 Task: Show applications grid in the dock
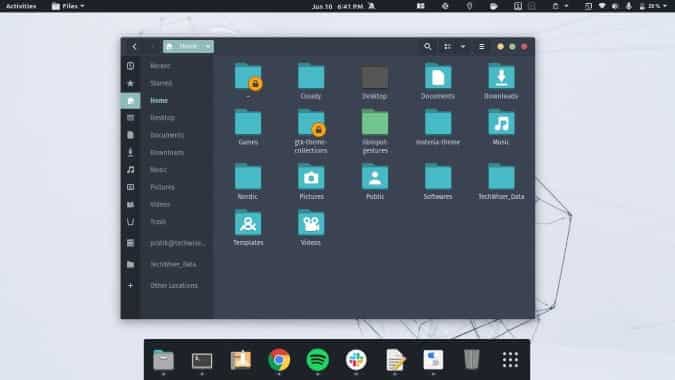click(x=510, y=360)
